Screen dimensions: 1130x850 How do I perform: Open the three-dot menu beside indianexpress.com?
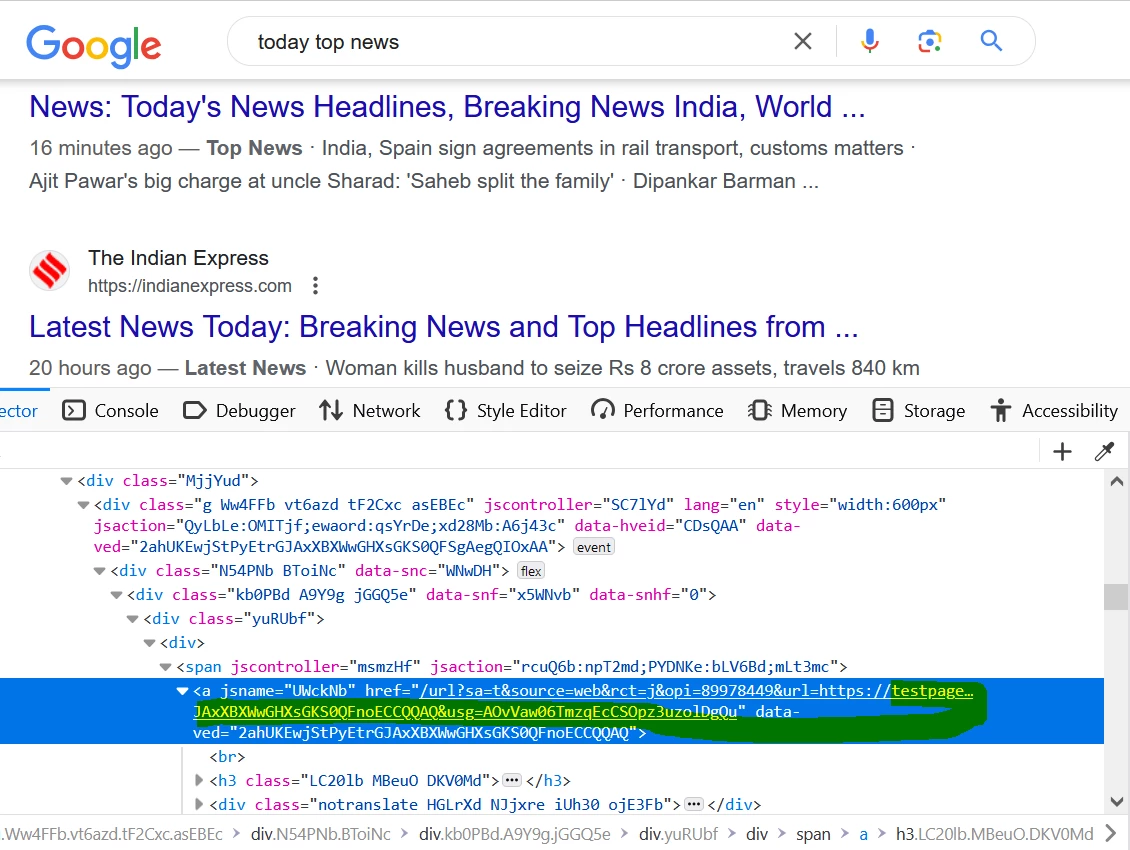coord(315,285)
